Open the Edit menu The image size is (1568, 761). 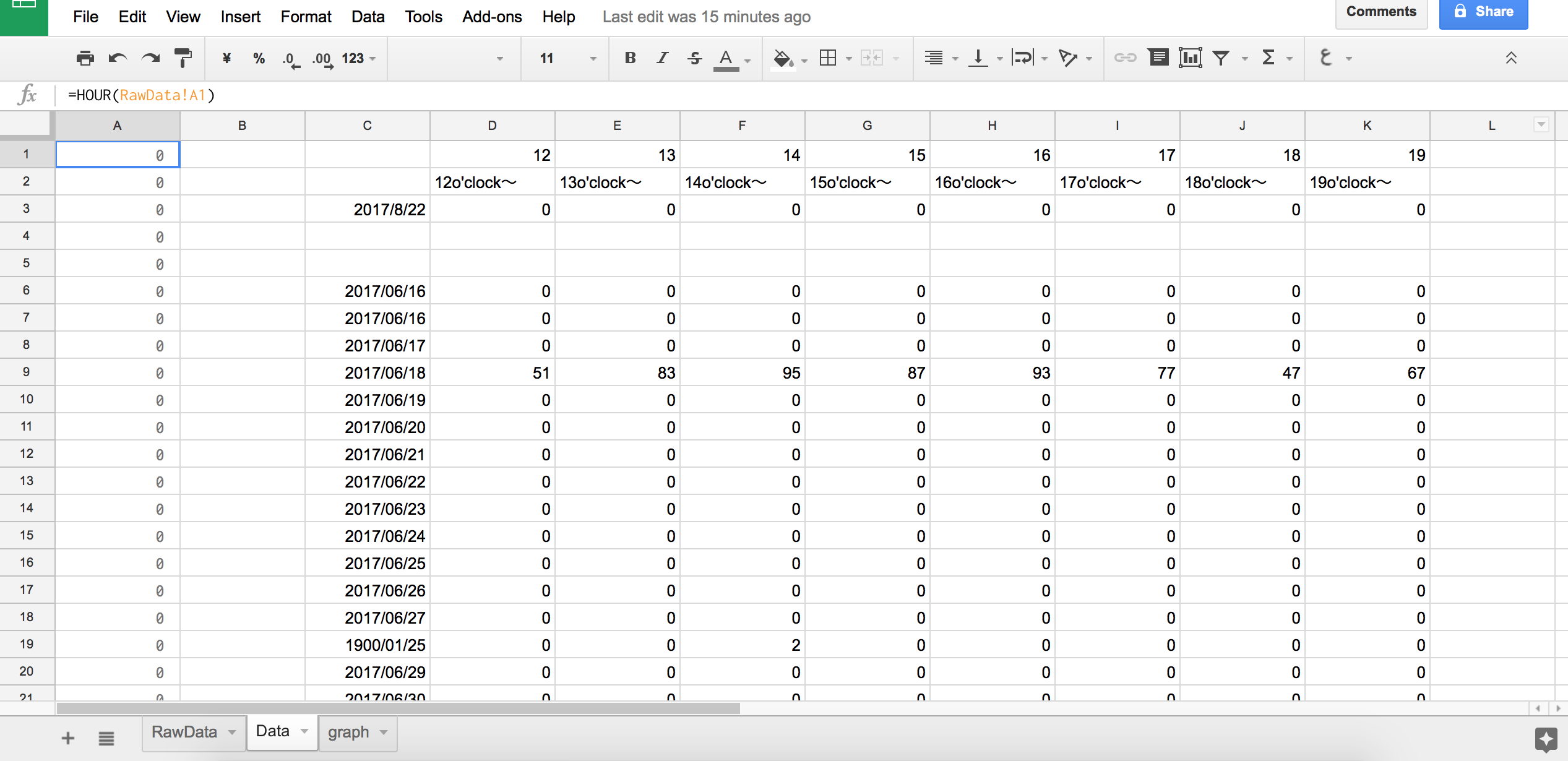(132, 17)
